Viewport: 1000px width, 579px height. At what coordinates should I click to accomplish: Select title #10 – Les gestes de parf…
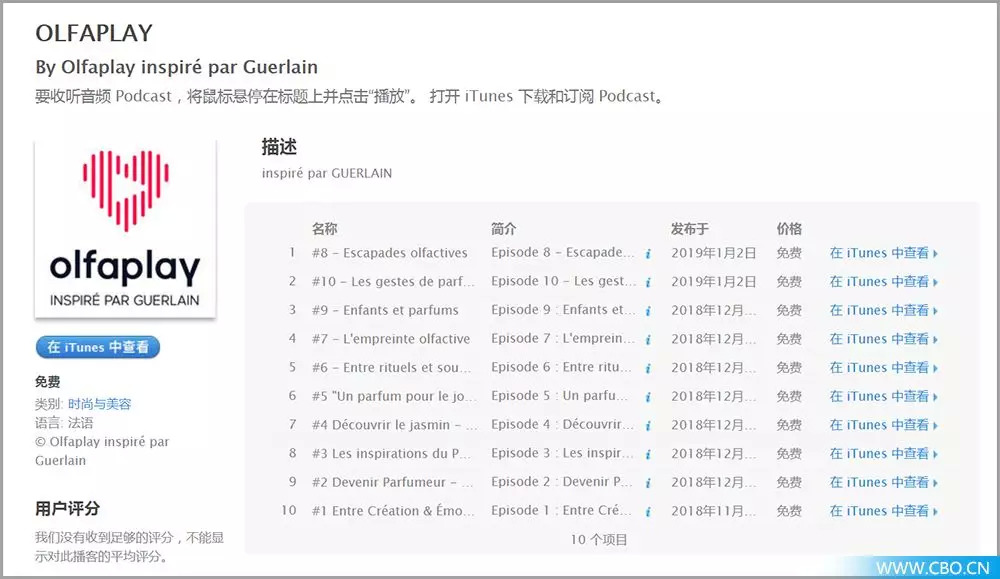pyautogui.click(x=393, y=282)
